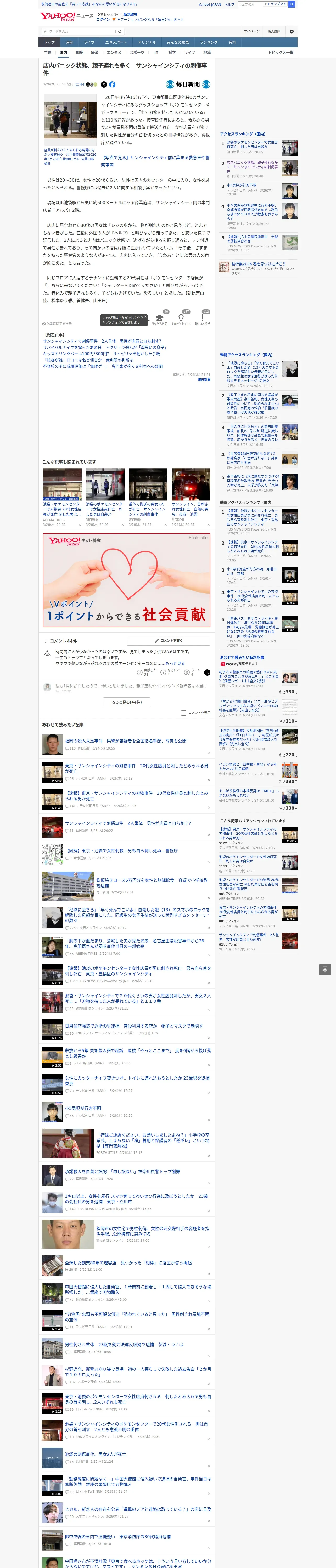Click the blue web search magnifier button
Screen dimensions: 336x1568
[292, 4]
